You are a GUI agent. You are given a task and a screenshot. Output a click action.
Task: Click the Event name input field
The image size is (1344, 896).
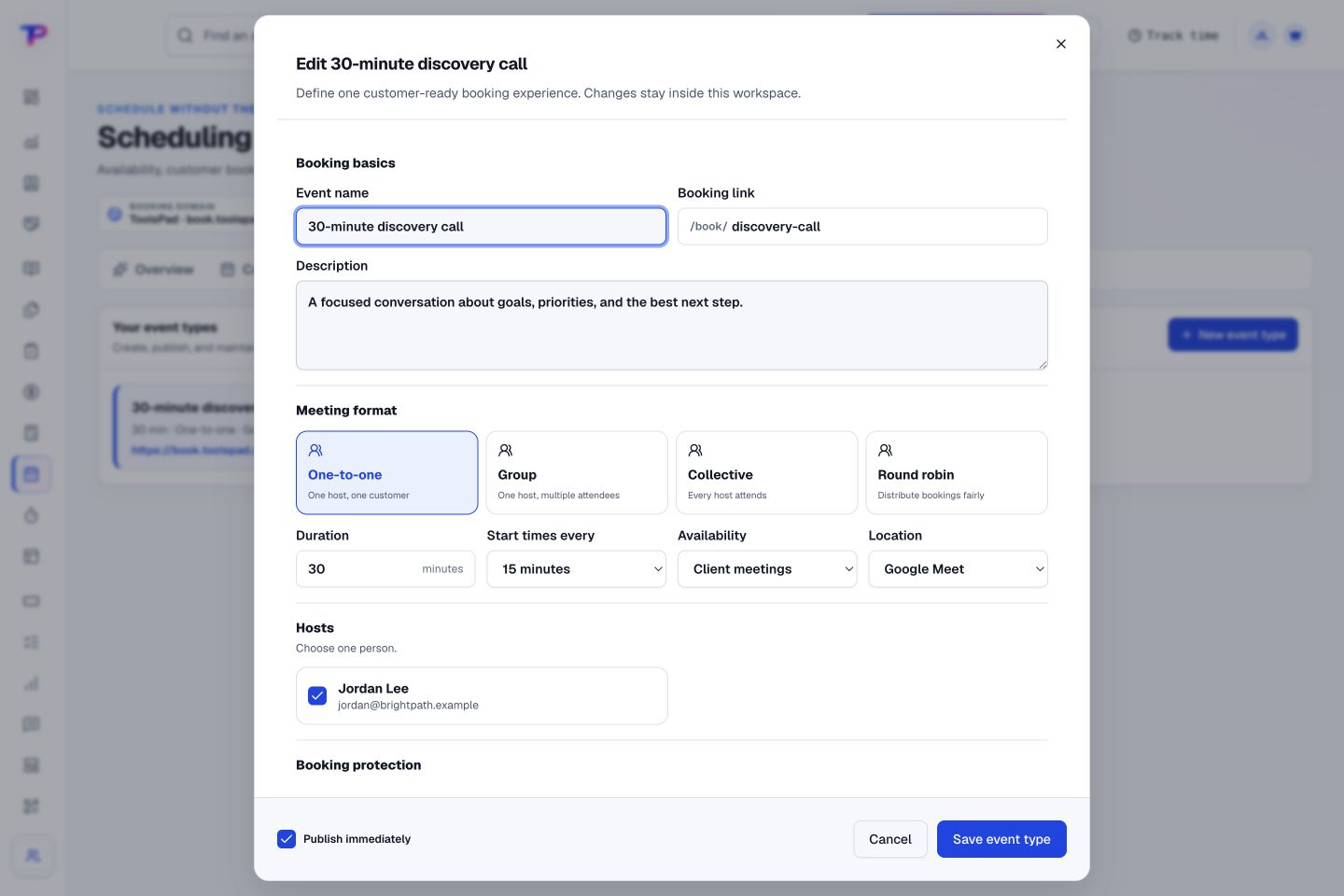coord(481,227)
